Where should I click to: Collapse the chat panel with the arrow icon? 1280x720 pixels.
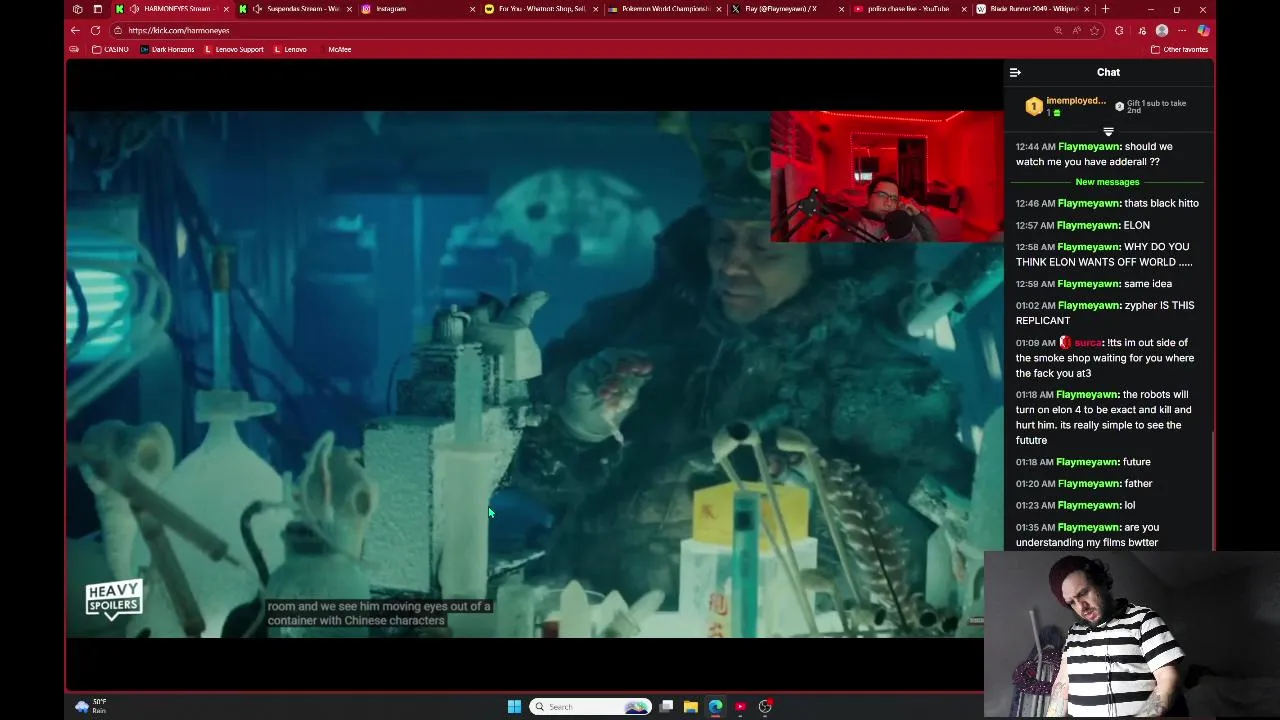(x=1015, y=72)
